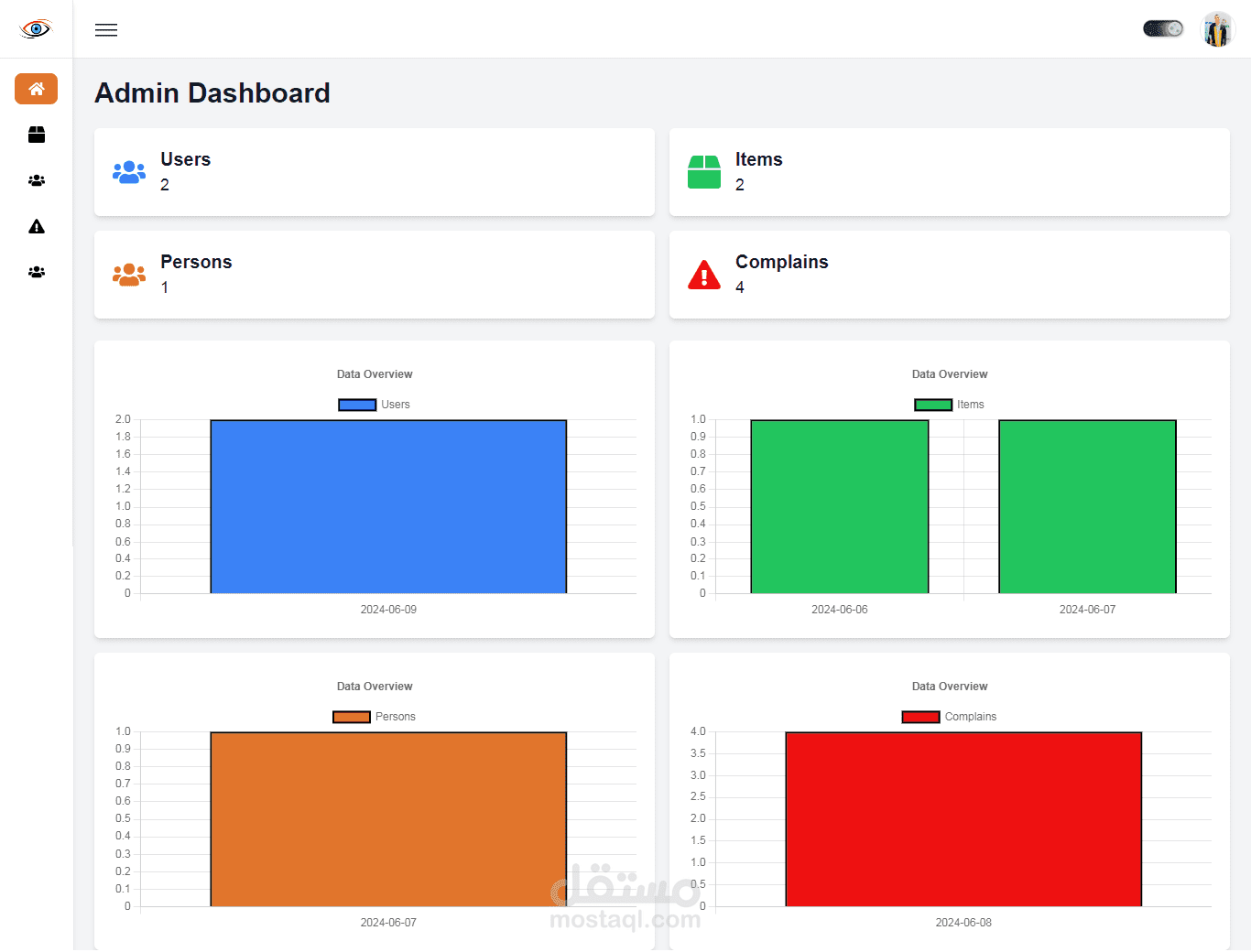
Task: Select the Complains card title
Action: tap(782, 262)
